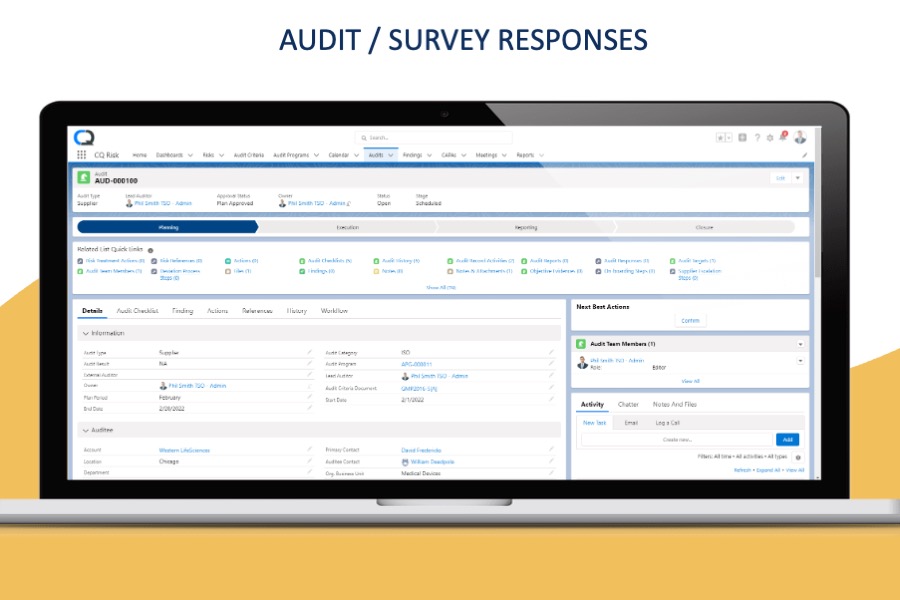Viewport: 900px width, 600px height.
Task: Open the Help question mark icon
Action: [x=757, y=137]
